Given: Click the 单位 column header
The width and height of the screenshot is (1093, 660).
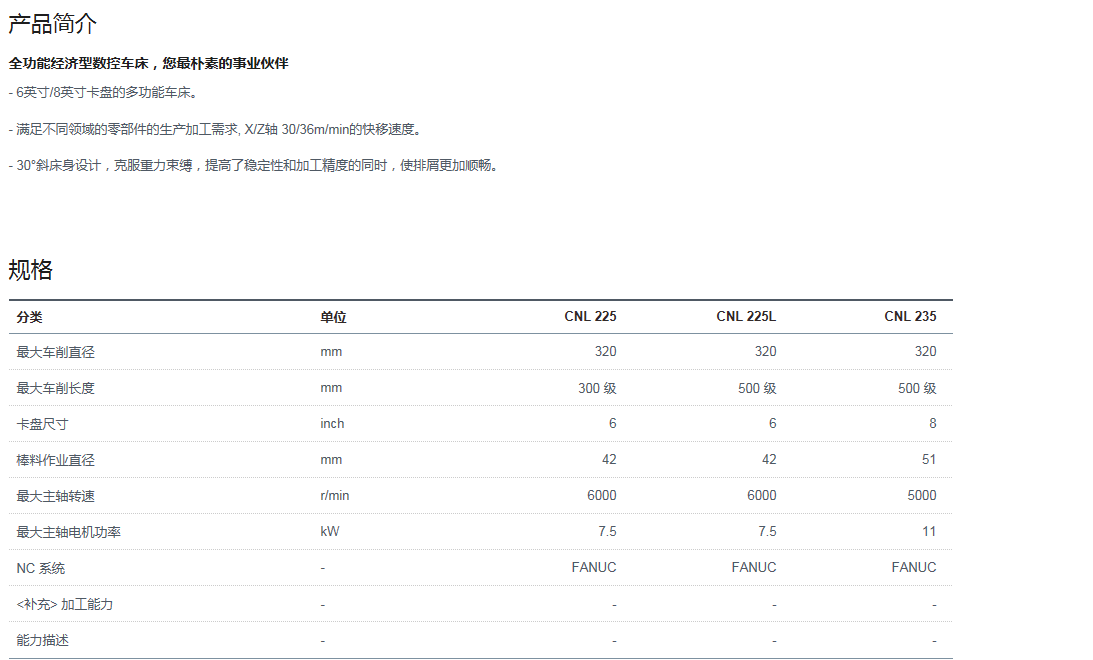Looking at the screenshot, I should tap(333, 317).
